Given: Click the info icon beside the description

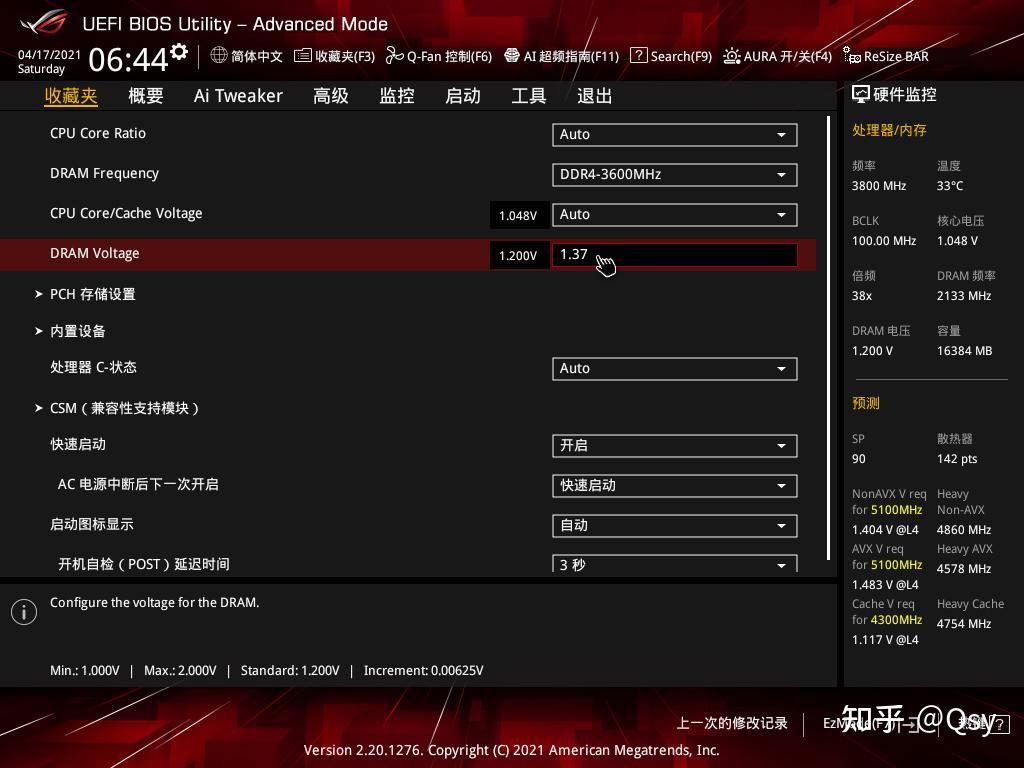Looking at the screenshot, I should click(24, 612).
